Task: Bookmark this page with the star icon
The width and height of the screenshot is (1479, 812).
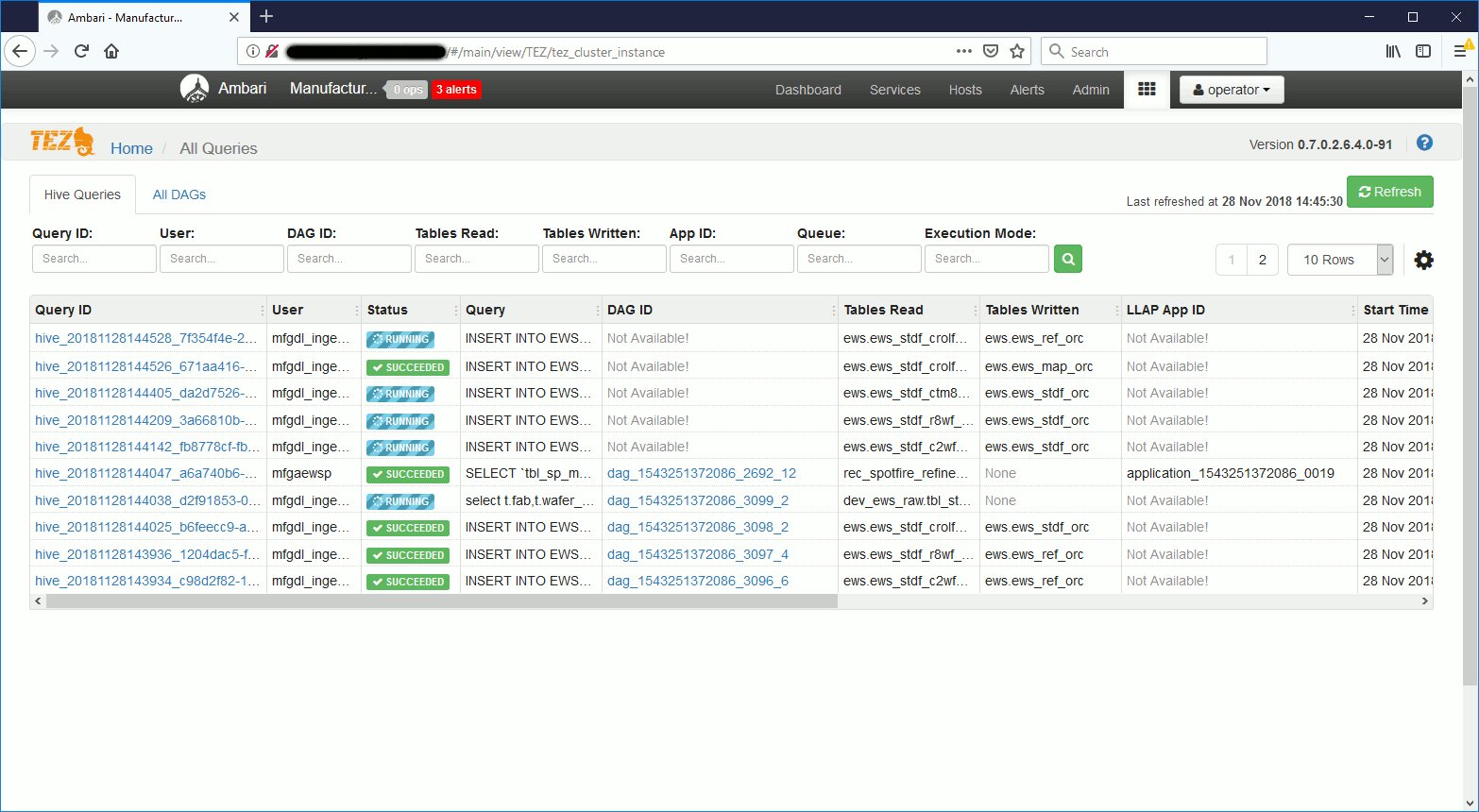Action: coord(1017,51)
